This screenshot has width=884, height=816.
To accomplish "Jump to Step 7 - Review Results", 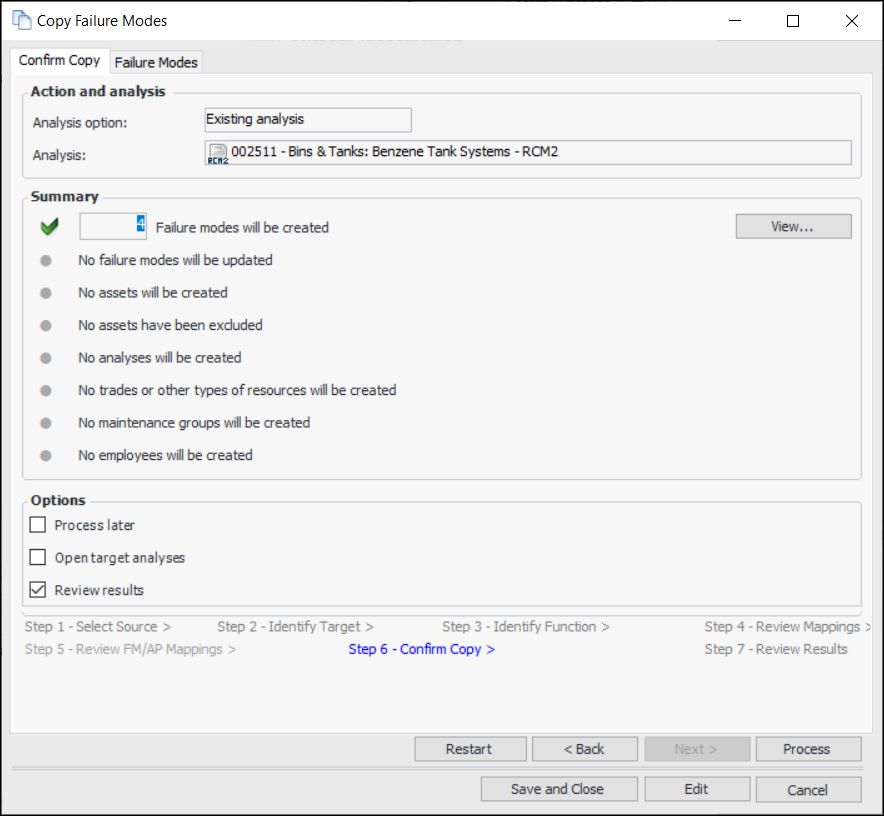I will tap(776, 649).
